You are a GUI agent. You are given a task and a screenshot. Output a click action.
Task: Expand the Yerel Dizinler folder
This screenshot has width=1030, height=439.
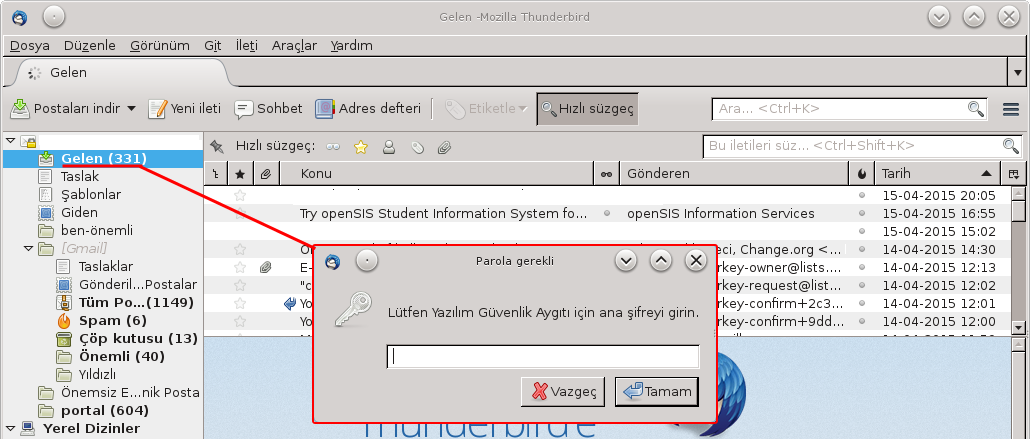click(x=10, y=429)
